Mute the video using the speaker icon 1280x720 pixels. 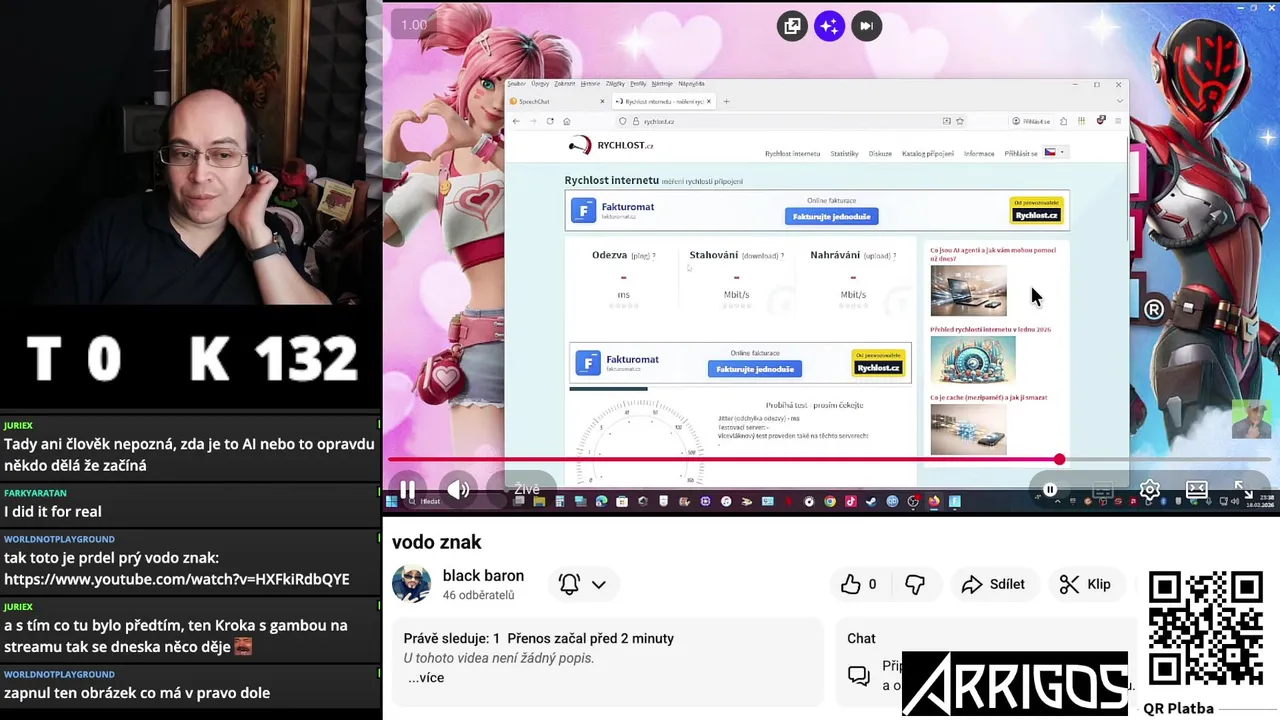tap(458, 490)
